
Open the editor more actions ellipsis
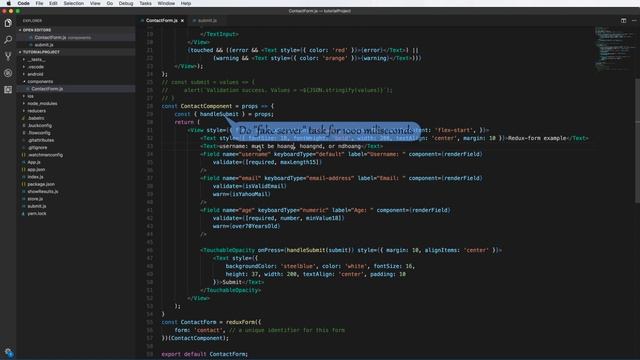[634, 20]
